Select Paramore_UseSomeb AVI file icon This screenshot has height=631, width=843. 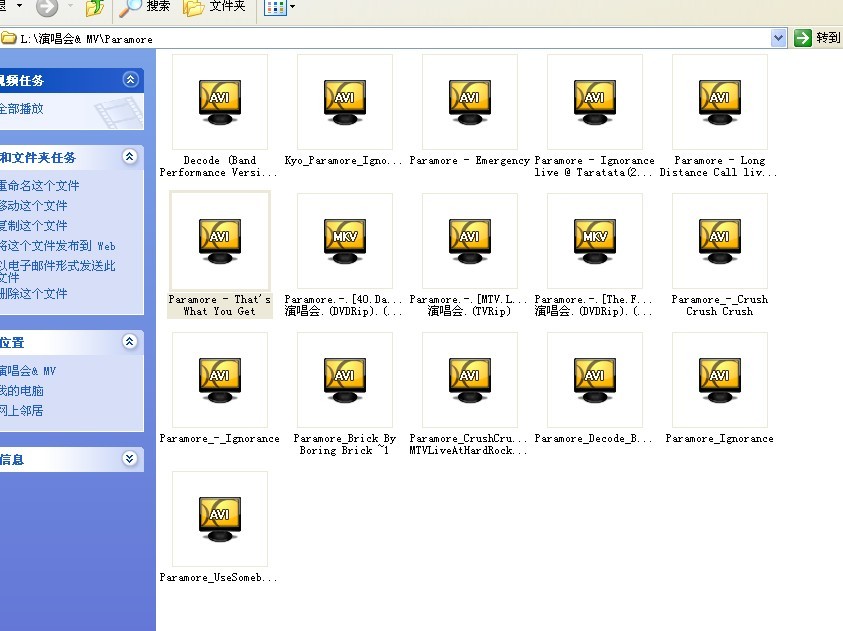point(220,519)
